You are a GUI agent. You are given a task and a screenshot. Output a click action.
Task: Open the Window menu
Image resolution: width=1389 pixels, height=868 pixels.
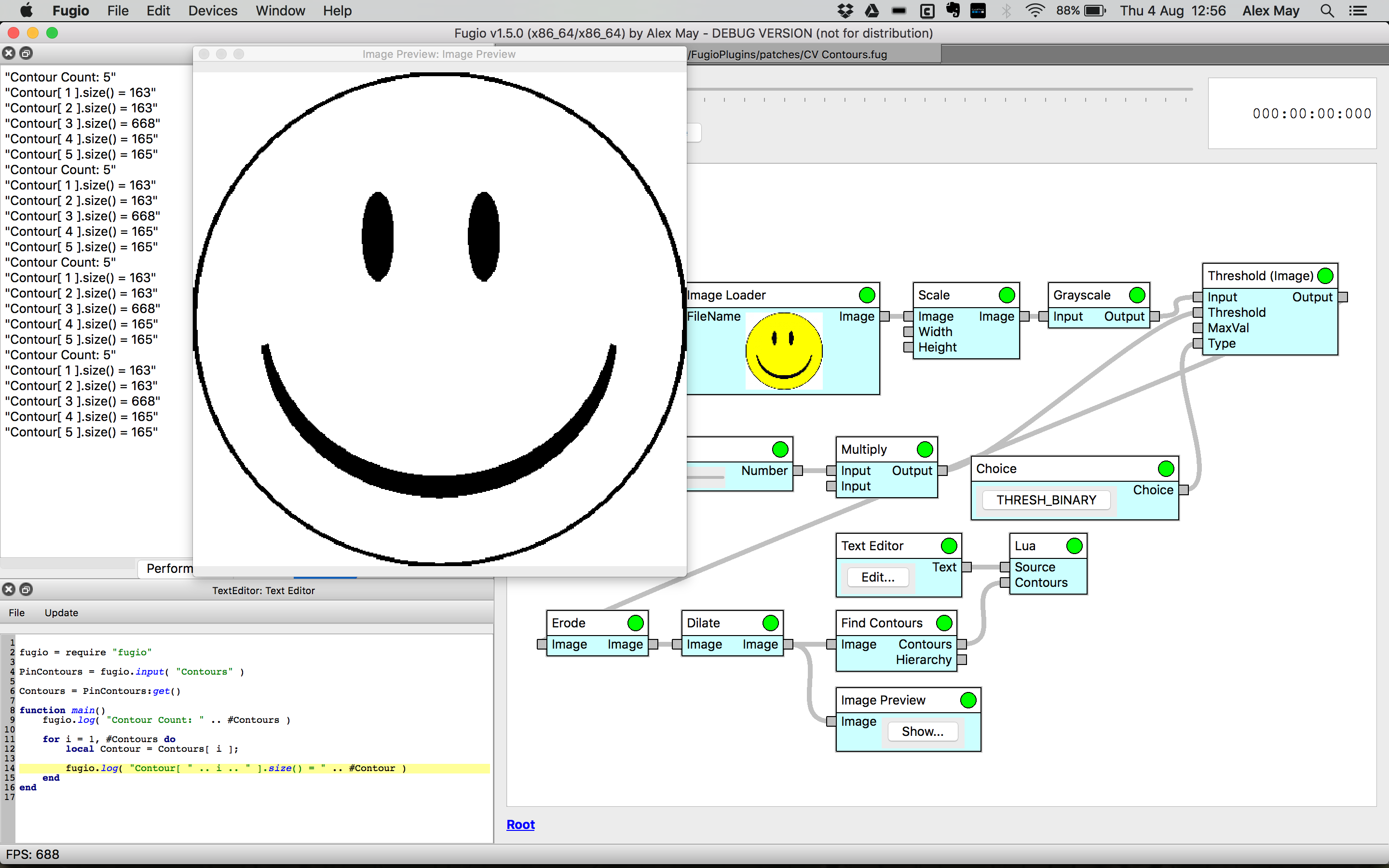click(x=280, y=11)
